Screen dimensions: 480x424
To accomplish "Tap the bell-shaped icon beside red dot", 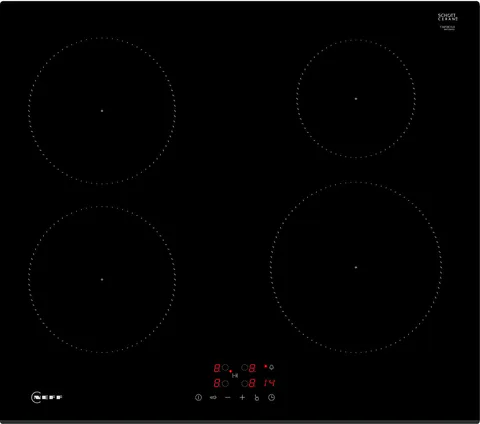I will tap(271, 367).
